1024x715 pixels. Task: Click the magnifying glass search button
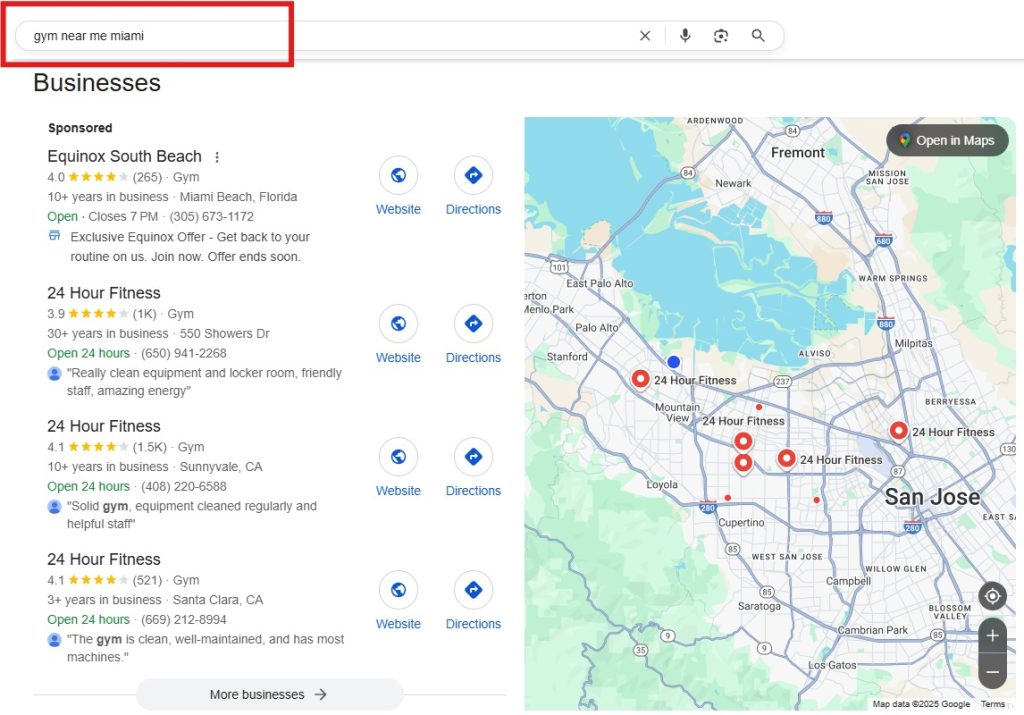pos(758,36)
